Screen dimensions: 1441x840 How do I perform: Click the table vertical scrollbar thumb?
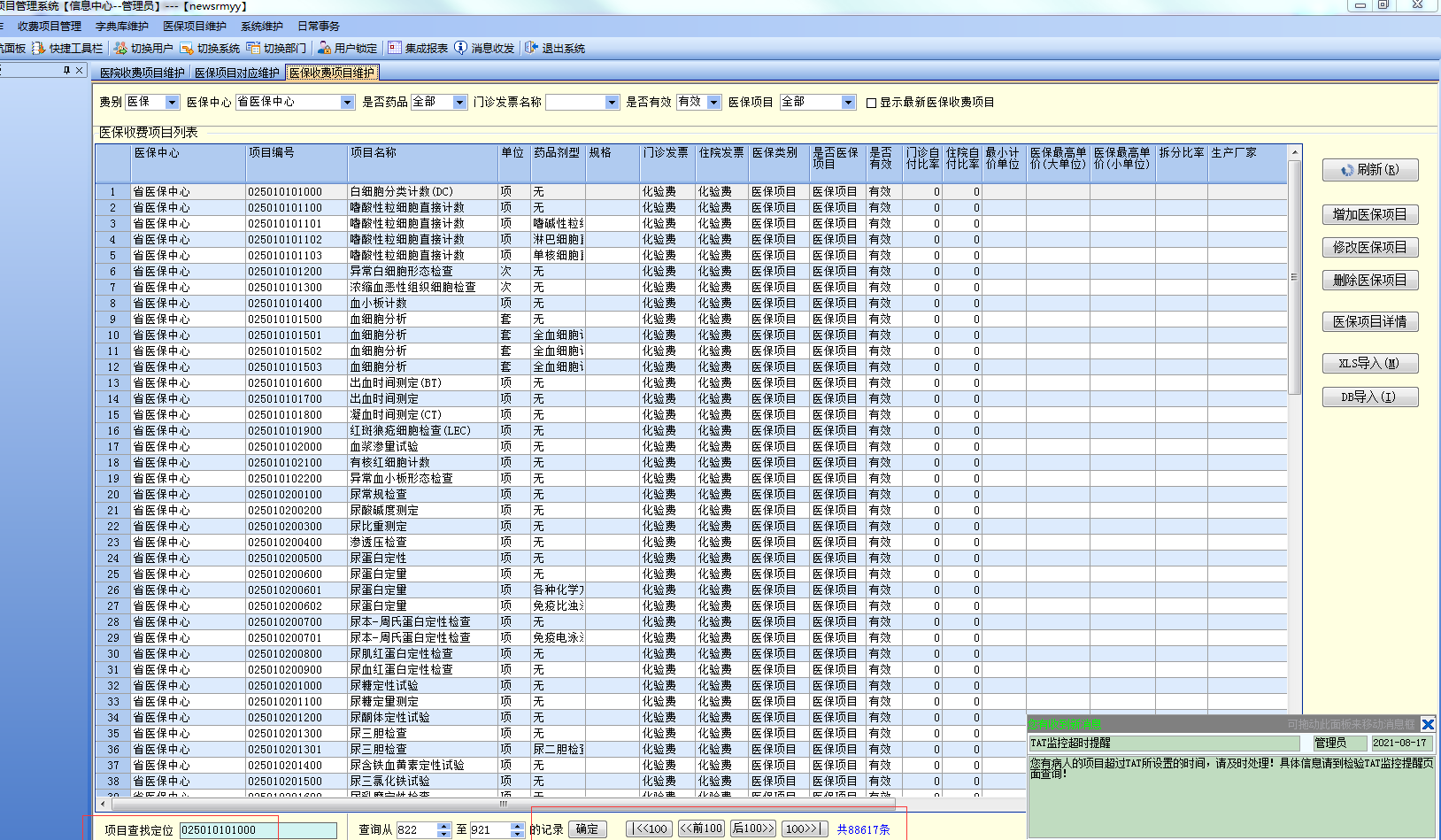tap(1294, 277)
